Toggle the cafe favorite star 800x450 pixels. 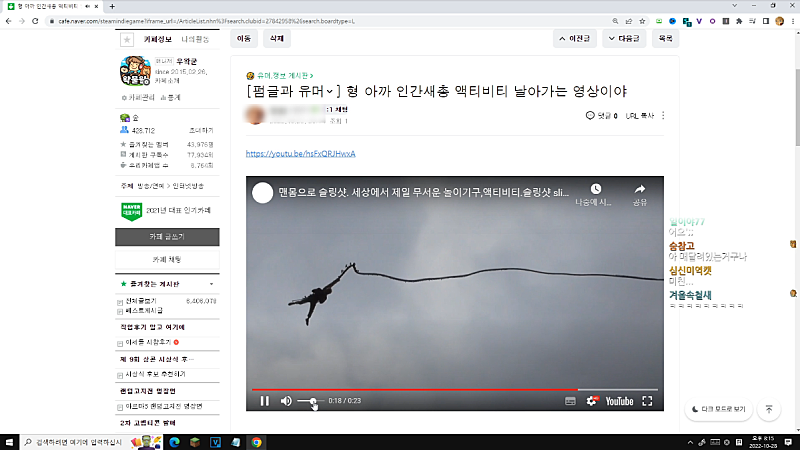point(127,39)
